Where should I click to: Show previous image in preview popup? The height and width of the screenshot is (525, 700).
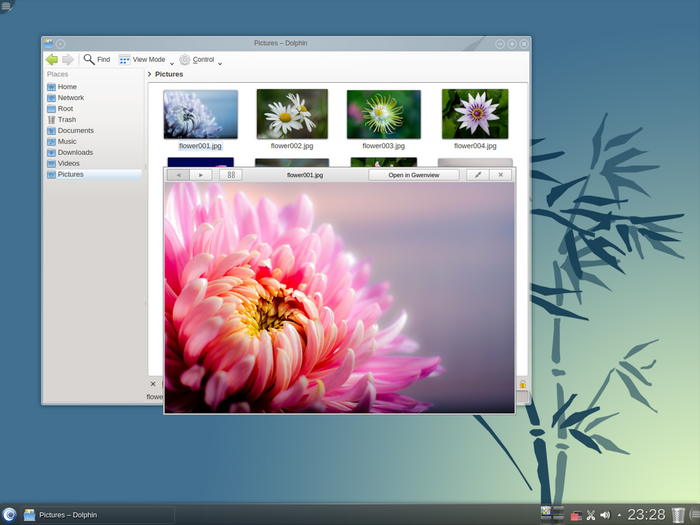coord(178,175)
